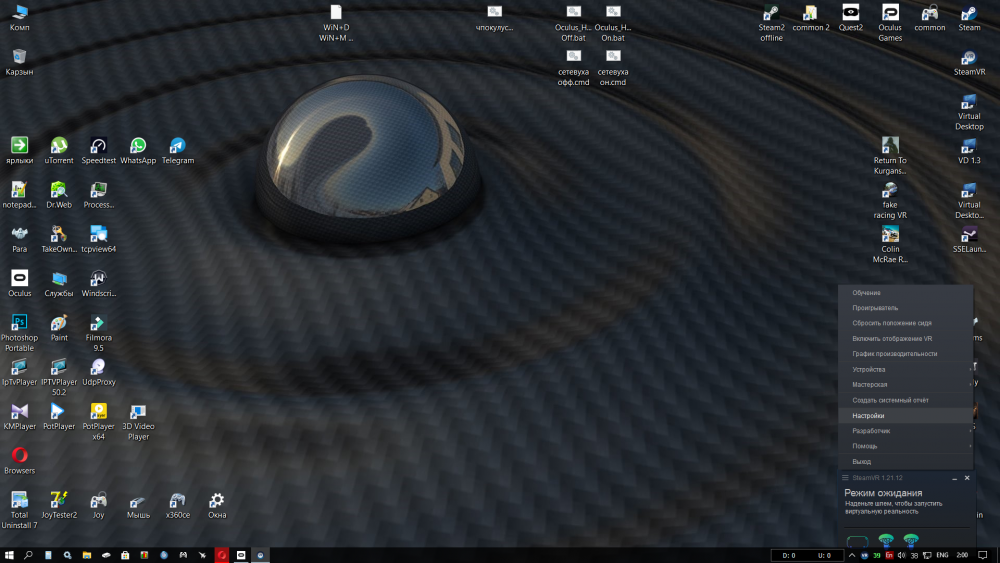Select the Browsers Opera icon
Viewport: 1000px width, 563px height.
click(19, 461)
